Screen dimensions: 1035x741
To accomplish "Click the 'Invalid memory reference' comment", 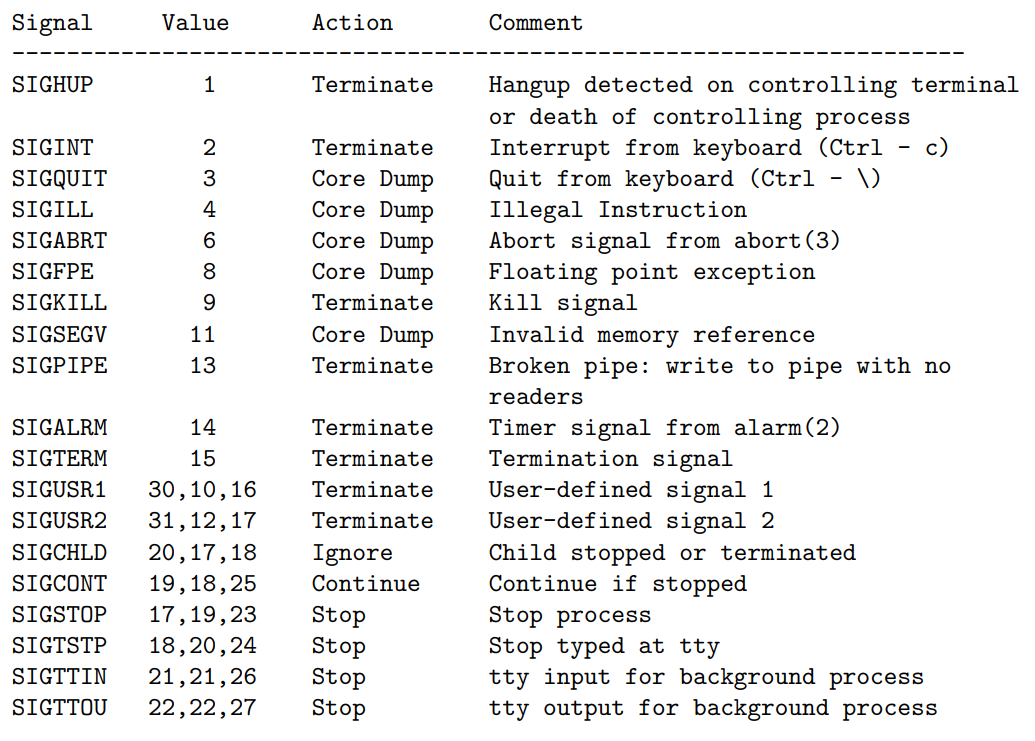I will pos(651,335).
